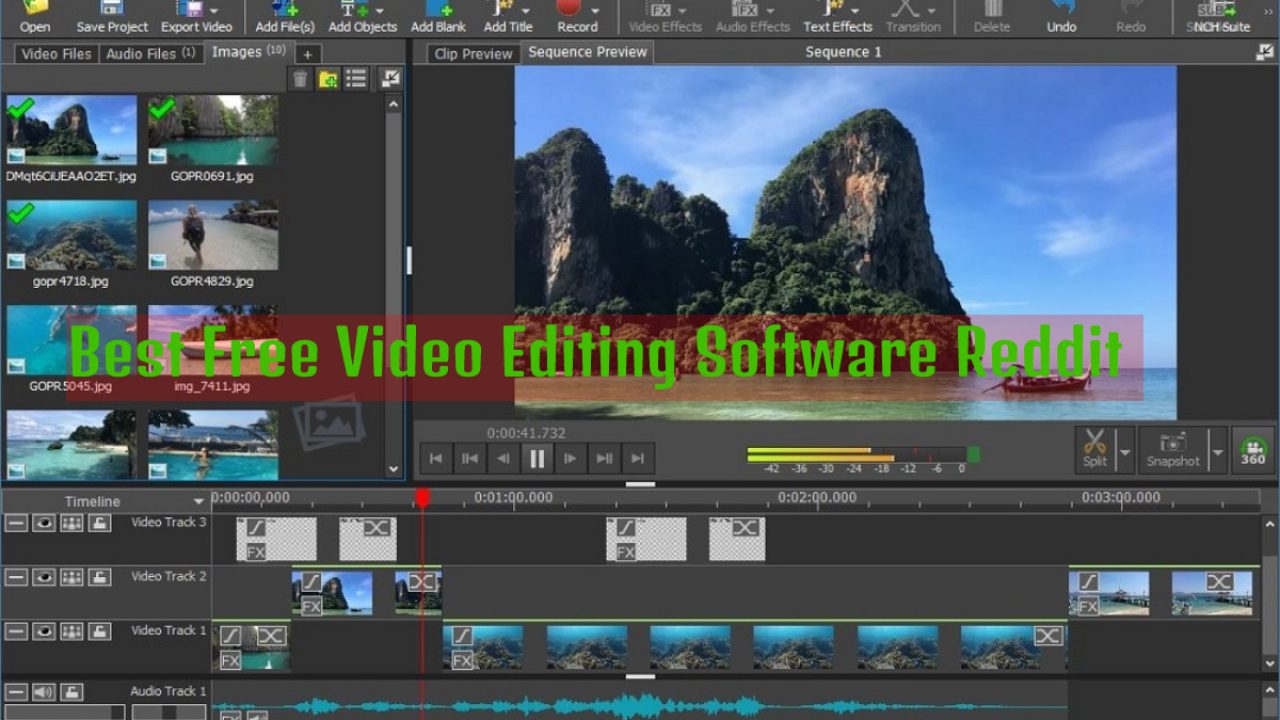
Task: Add media using the Add File(s) icon
Action: point(285,16)
